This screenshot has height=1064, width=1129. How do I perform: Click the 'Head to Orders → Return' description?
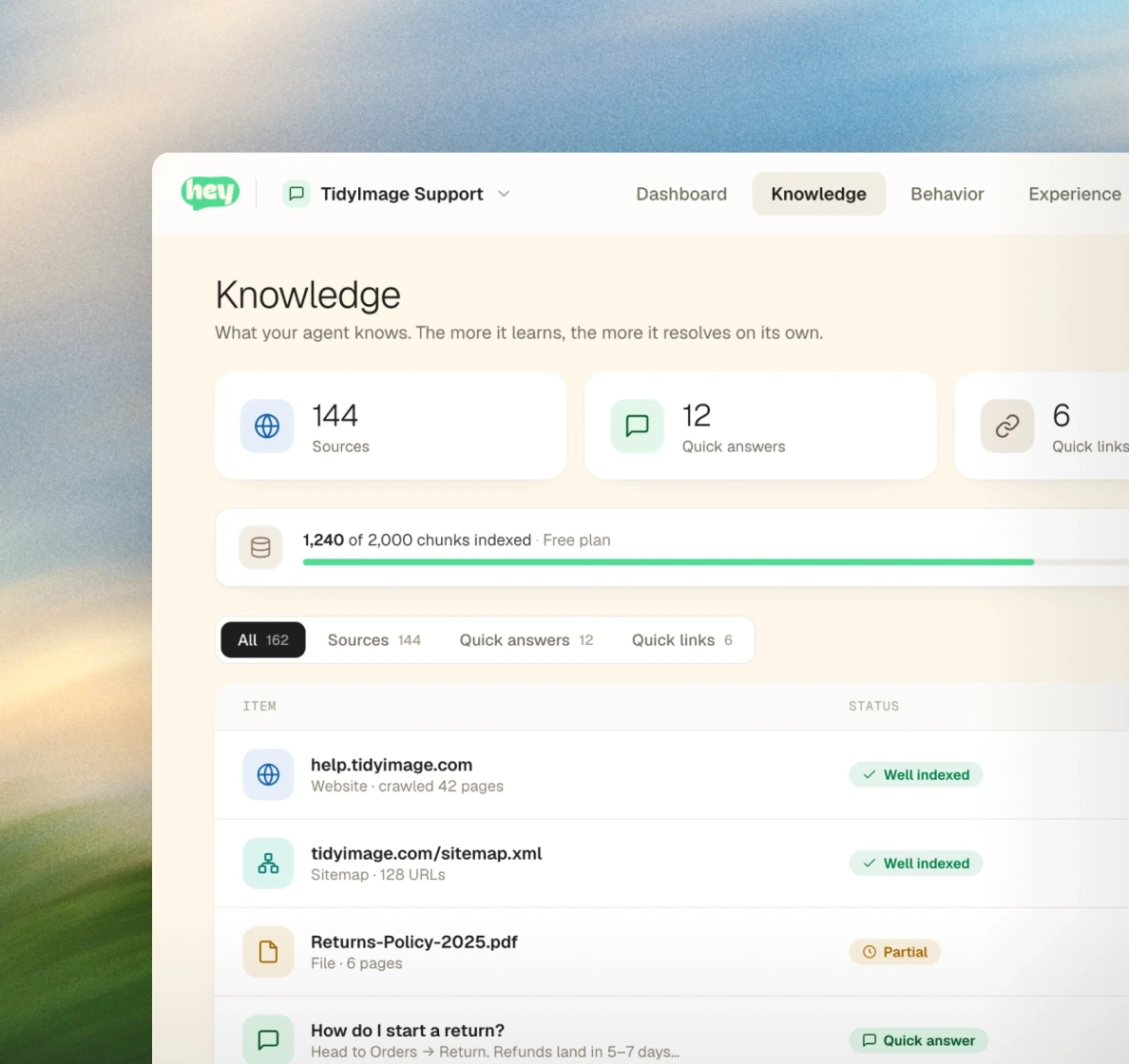point(495,1052)
